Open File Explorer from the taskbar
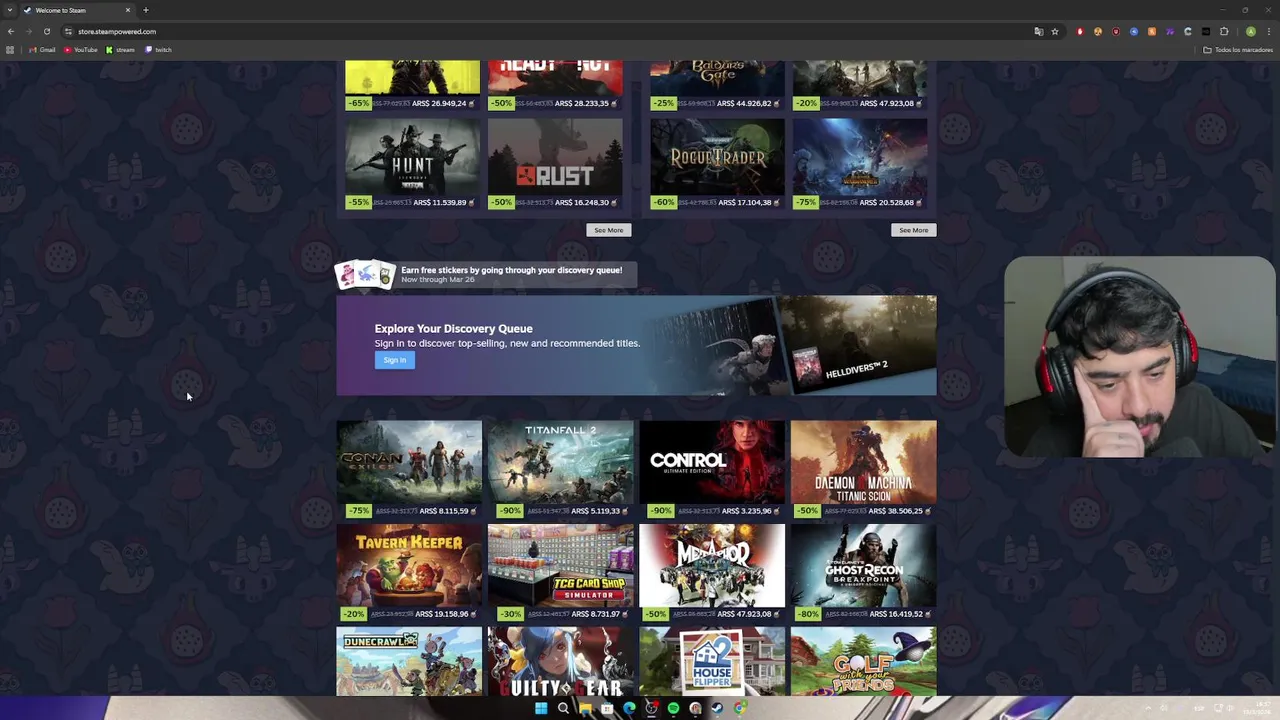Viewport: 1280px width, 720px height. tap(585, 708)
